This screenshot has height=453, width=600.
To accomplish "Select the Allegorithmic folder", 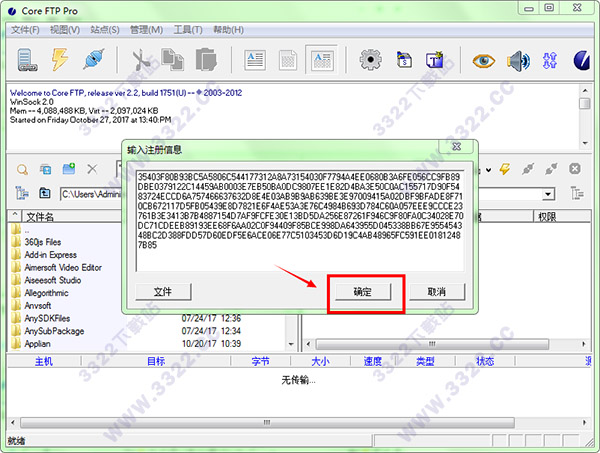I will (46, 293).
